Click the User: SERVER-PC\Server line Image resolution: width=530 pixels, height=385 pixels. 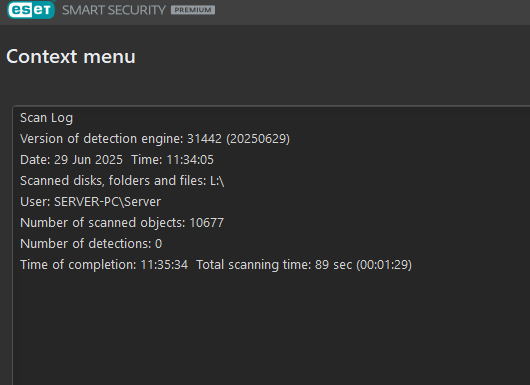point(90,202)
